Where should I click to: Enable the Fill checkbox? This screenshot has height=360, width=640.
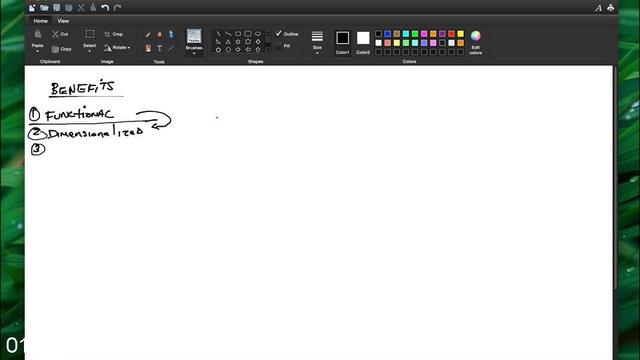click(x=279, y=46)
